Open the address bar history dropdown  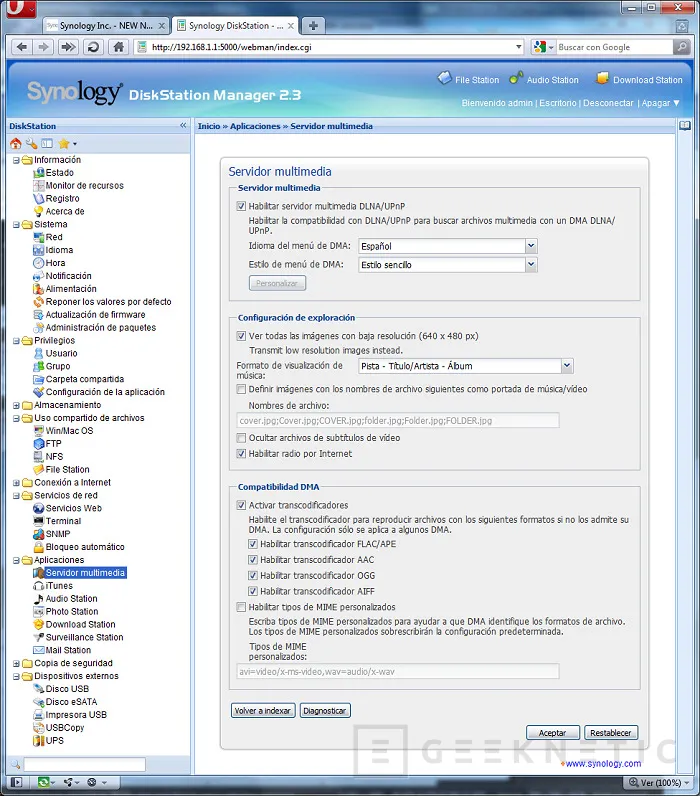coord(519,47)
